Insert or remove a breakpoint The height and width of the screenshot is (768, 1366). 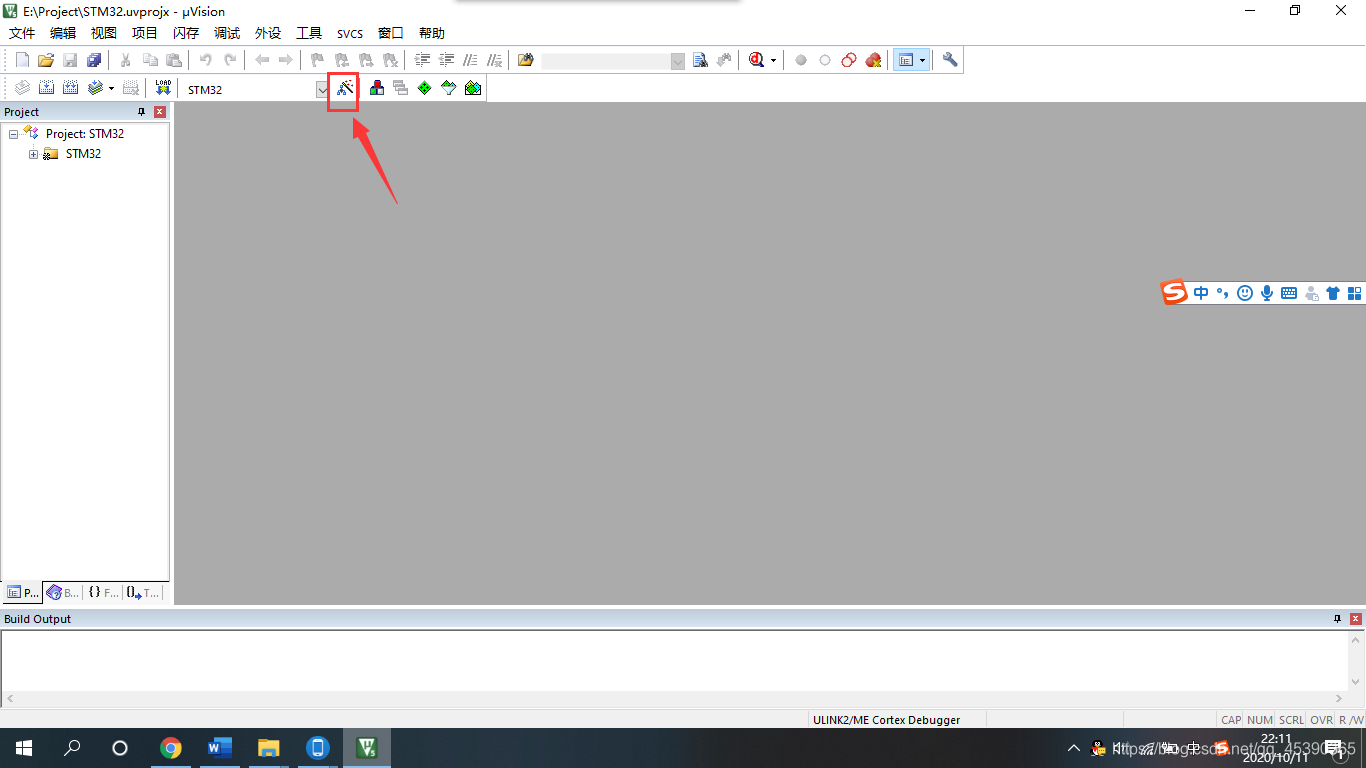pos(801,60)
